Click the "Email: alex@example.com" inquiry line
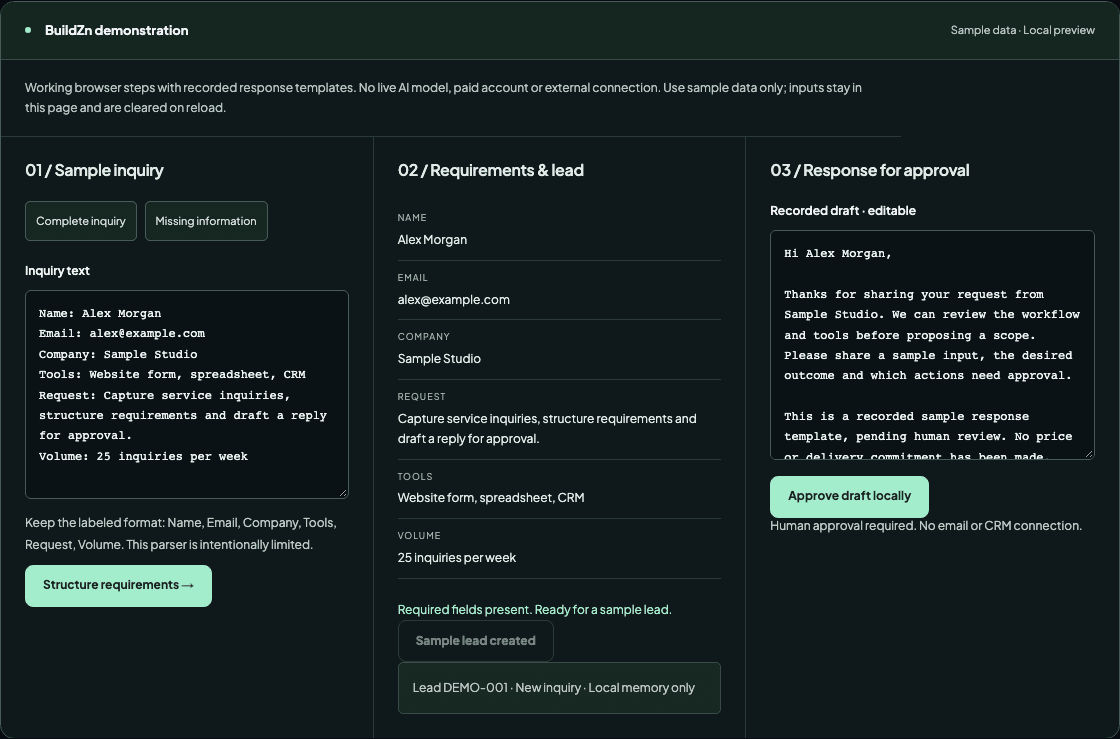 122,333
